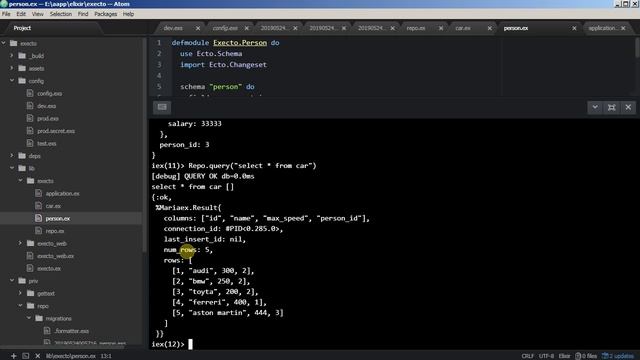The width and height of the screenshot is (640, 360).
Task: Open the Find menu
Action: coord(83,14)
